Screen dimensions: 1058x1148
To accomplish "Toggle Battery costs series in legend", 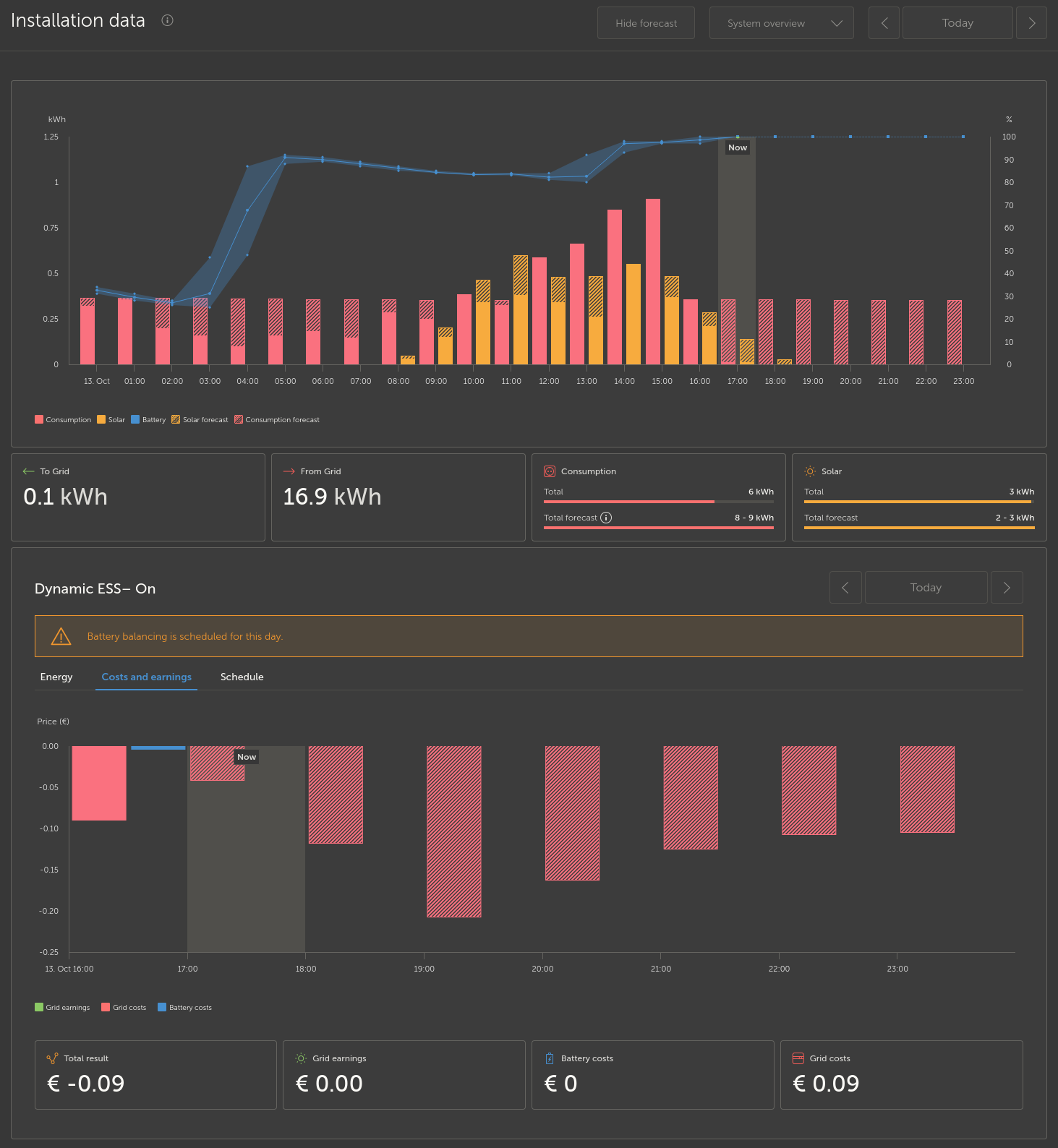I will pyautogui.click(x=184, y=1008).
